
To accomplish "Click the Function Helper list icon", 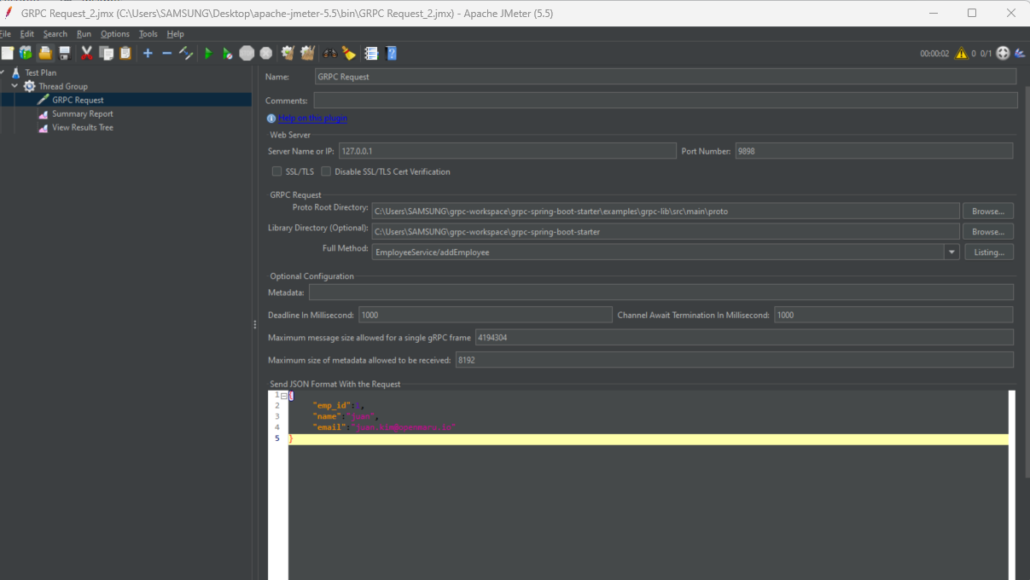I will (371, 53).
